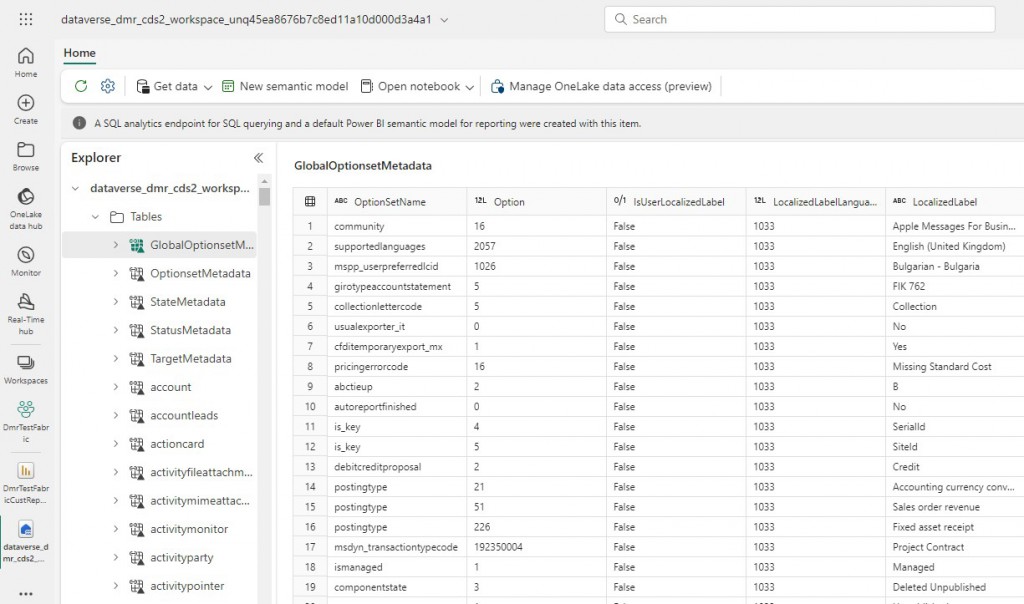
Task: Click the search magnifier icon
Action: (620, 19)
